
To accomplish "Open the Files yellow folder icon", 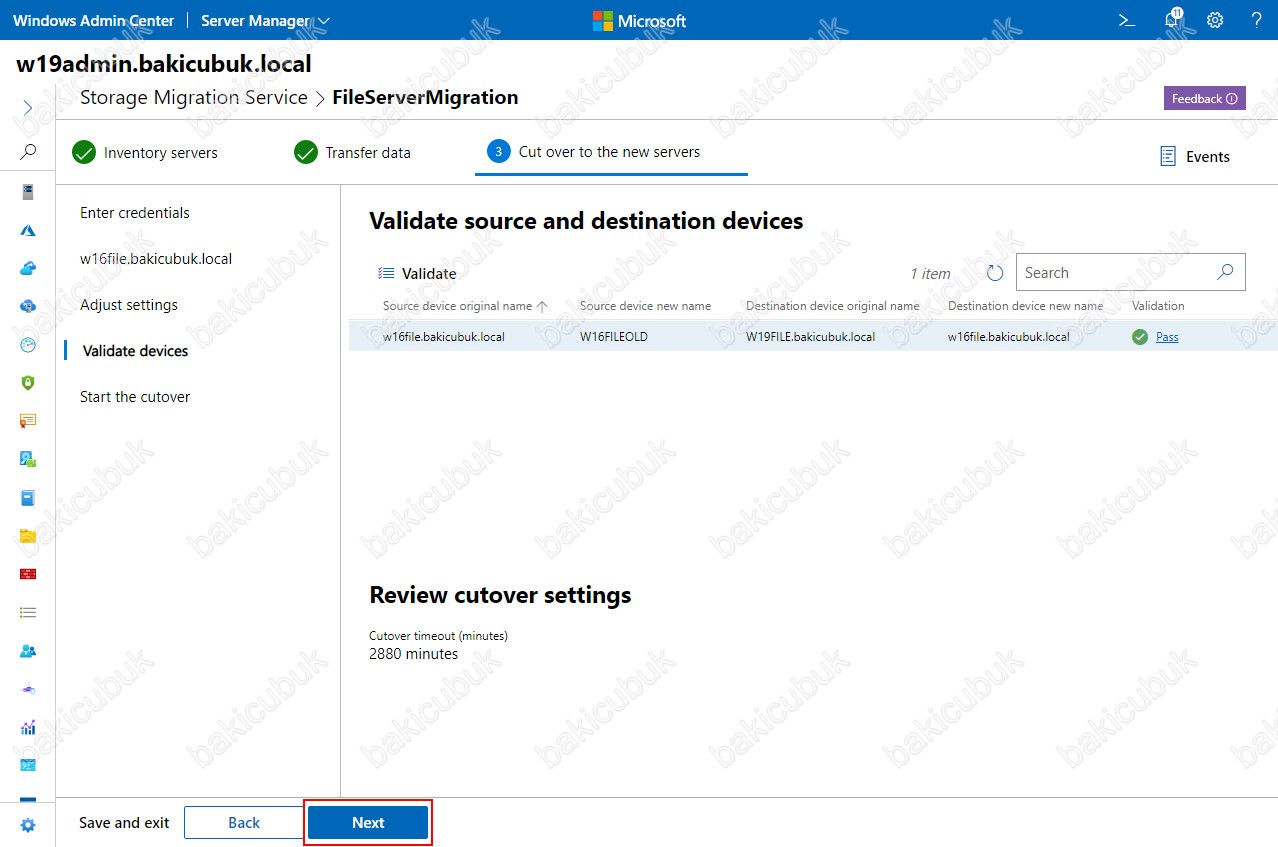I will point(28,536).
